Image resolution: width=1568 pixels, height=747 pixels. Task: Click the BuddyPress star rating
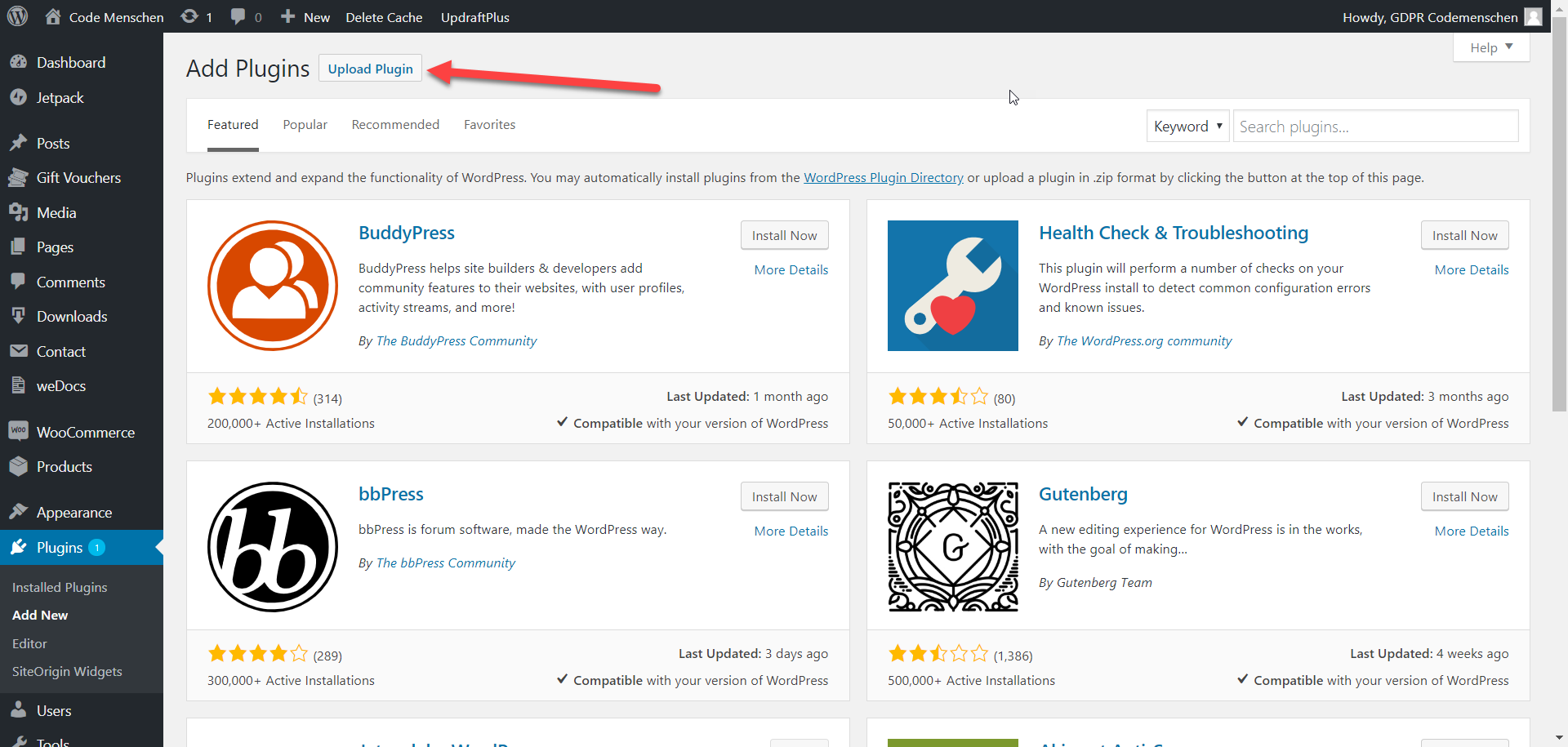(258, 397)
